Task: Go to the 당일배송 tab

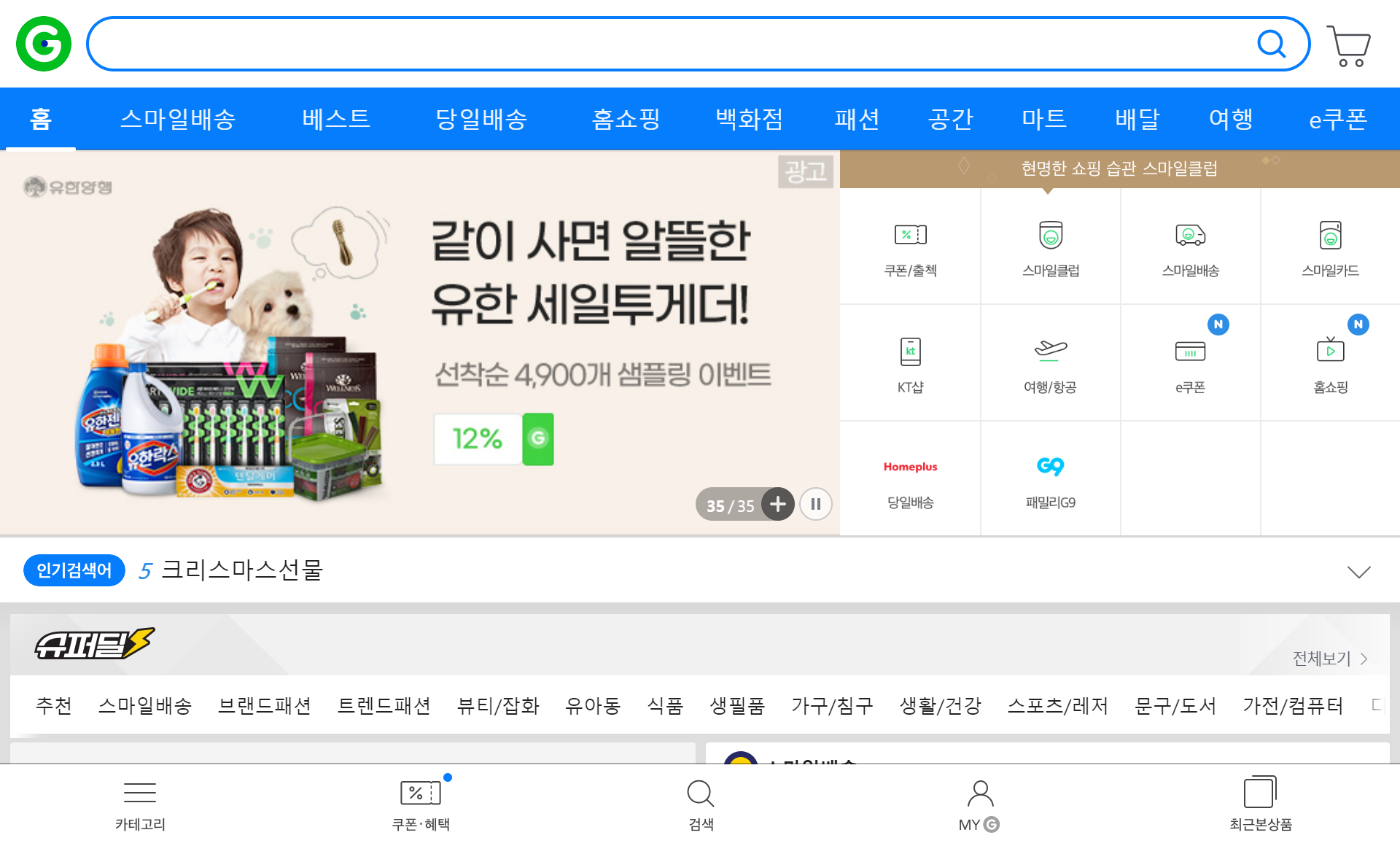Action: pos(481,119)
